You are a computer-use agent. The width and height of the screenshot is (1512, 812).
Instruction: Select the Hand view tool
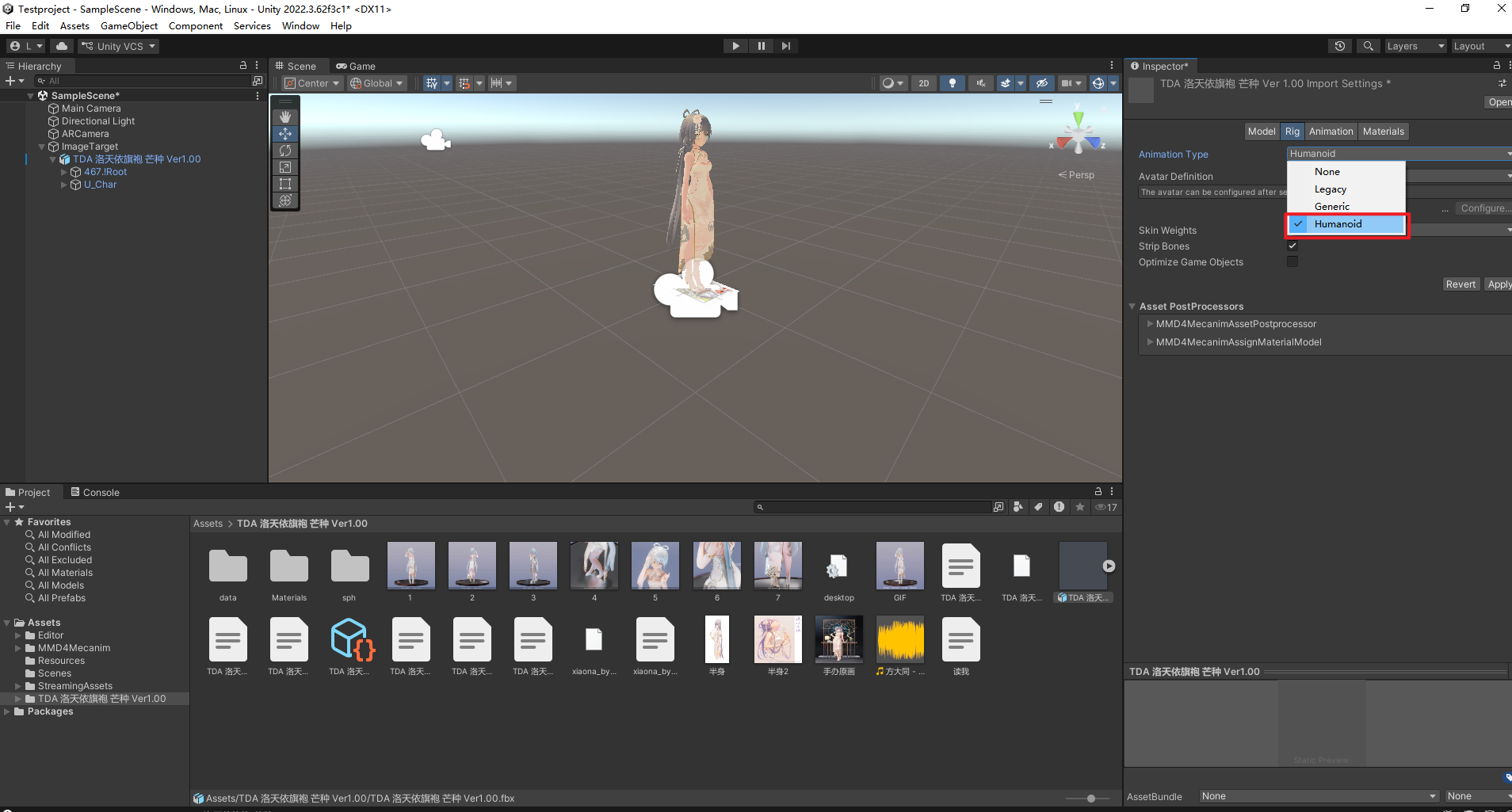pyautogui.click(x=285, y=116)
